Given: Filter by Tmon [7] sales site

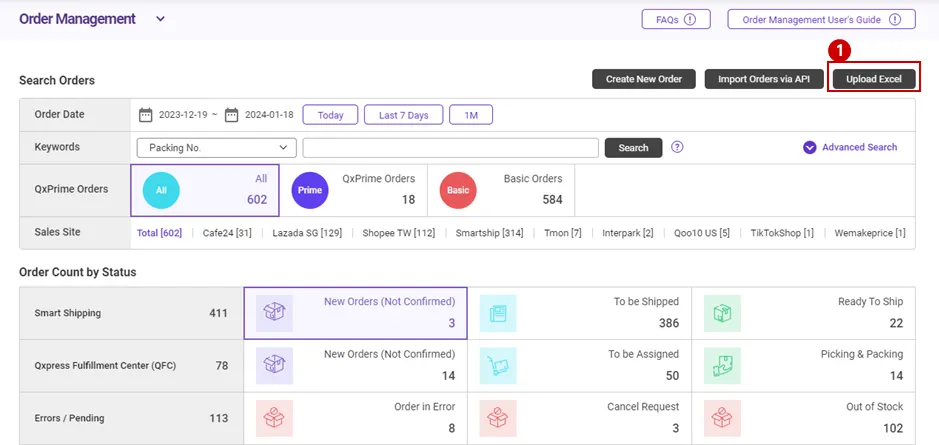Looking at the screenshot, I should coord(563,233).
